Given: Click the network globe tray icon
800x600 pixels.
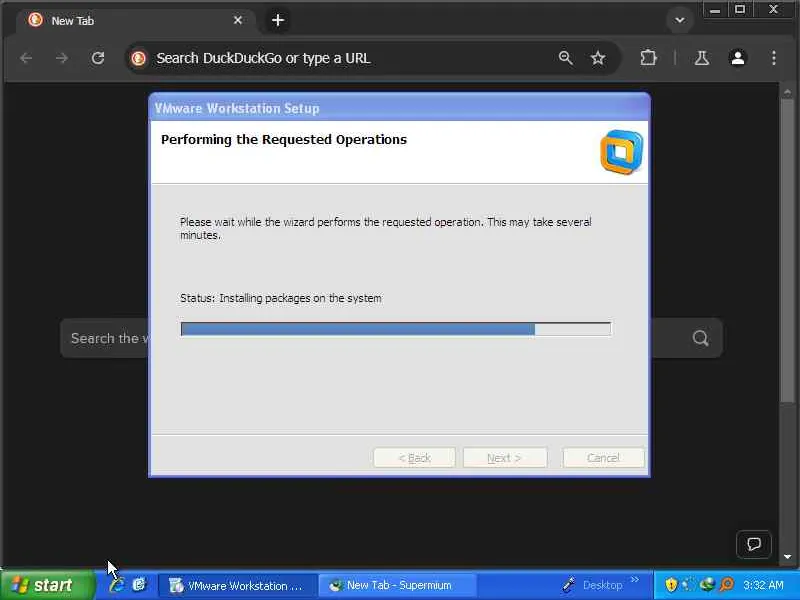Looking at the screenshot, I should point(707,585).
